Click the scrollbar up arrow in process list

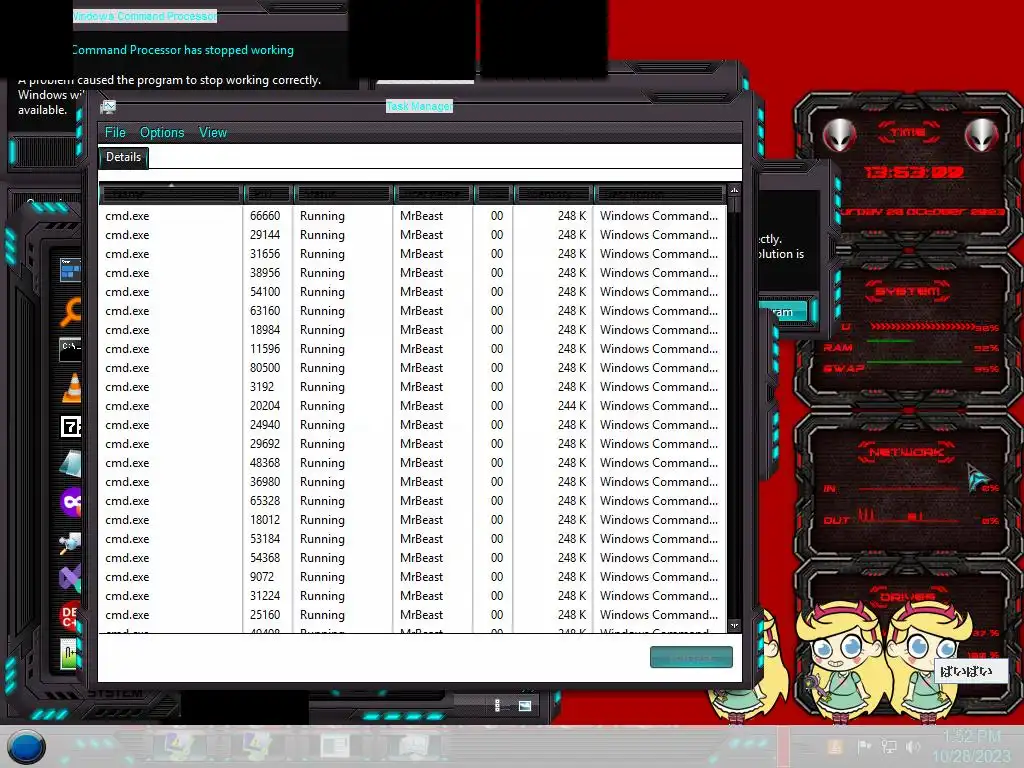734,190
